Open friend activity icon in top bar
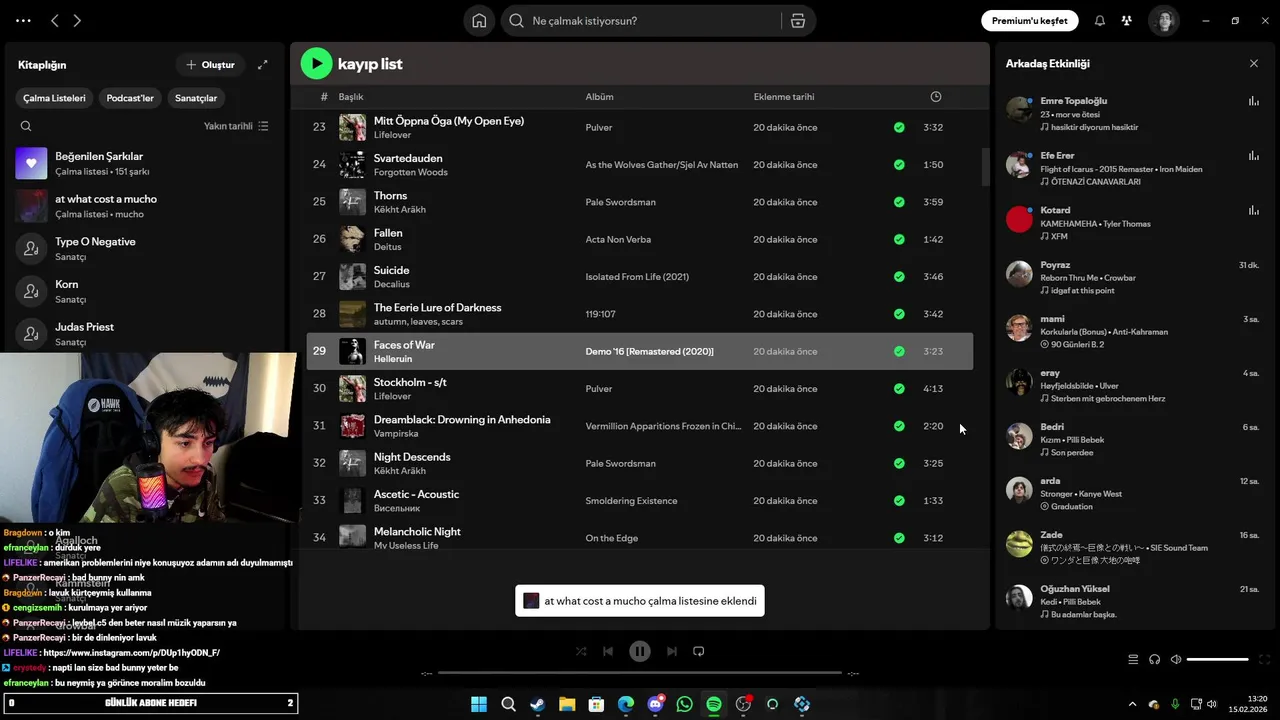The image size is (1280, 720). coord(1126,21)
